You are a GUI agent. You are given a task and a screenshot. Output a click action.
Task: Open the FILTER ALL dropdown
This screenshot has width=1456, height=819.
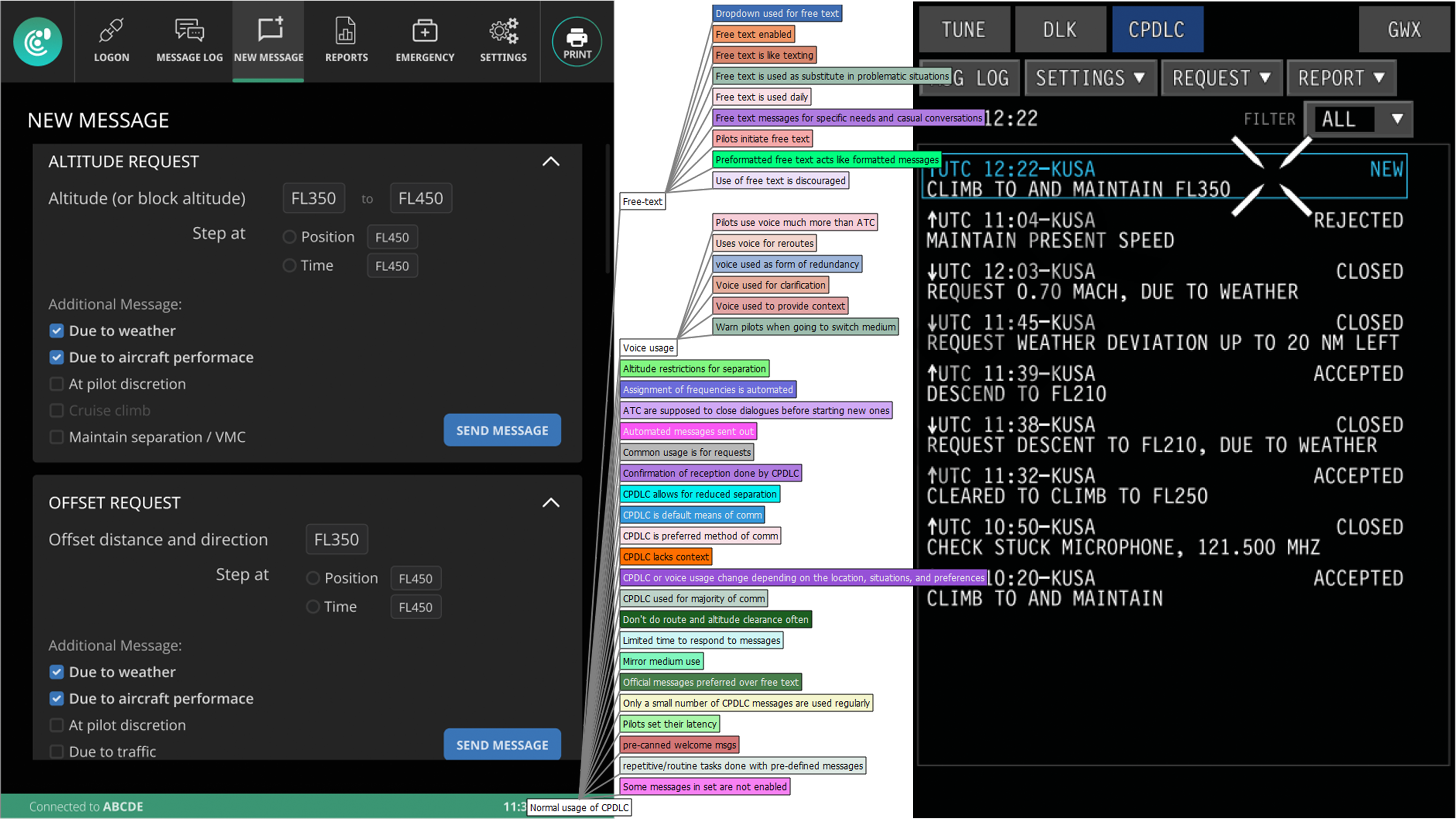(x=1358, y=119)
